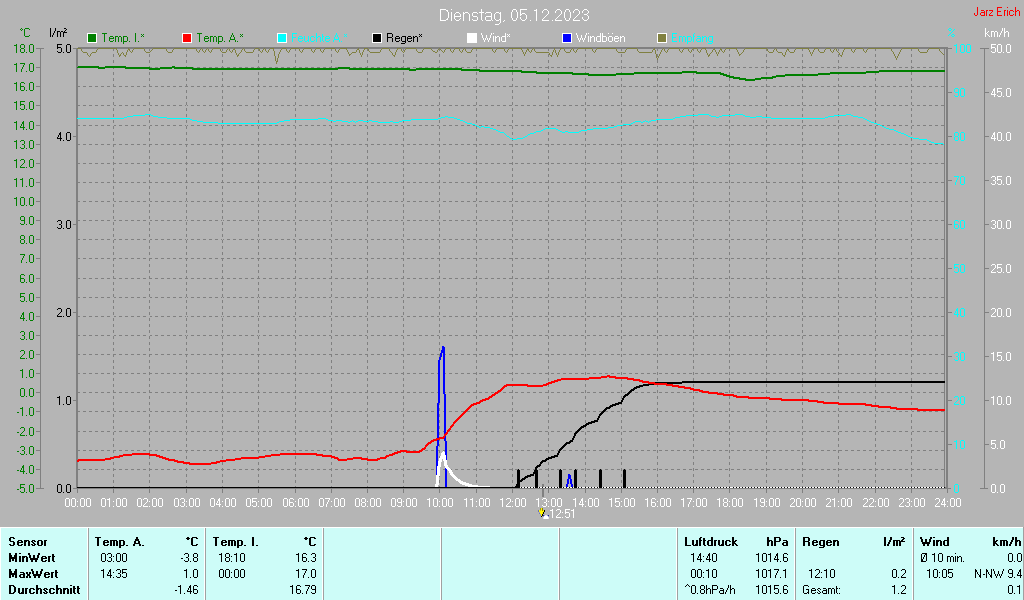The width and height of the screenshot is (1024, 600).
Task: Click the black Regen legend swatch
Action: (377, 38)
